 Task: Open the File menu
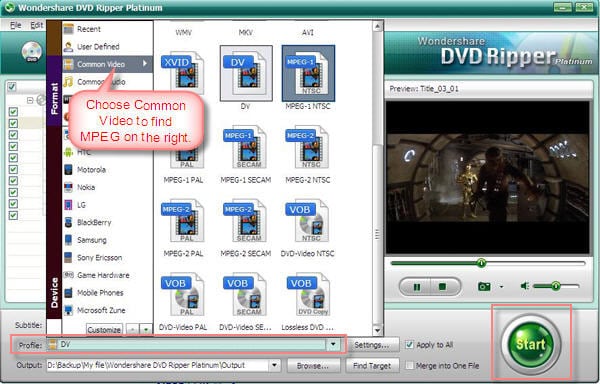coord(16,25)
